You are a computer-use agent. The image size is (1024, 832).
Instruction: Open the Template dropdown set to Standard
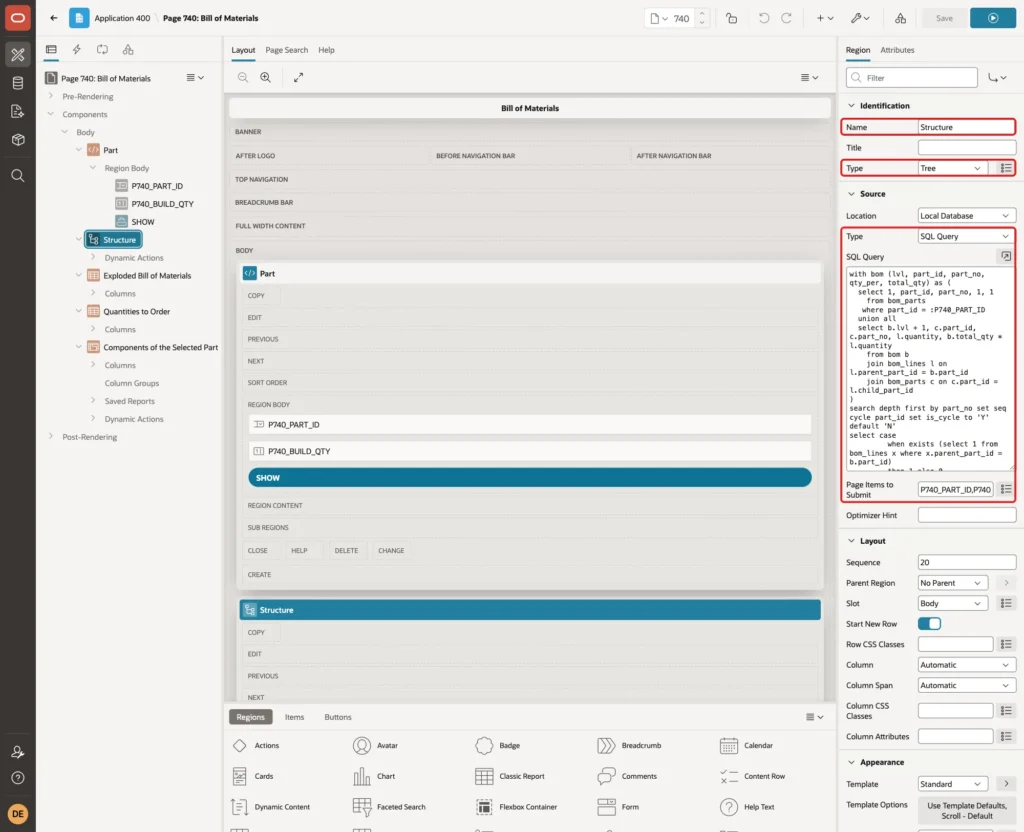(952, 784)
